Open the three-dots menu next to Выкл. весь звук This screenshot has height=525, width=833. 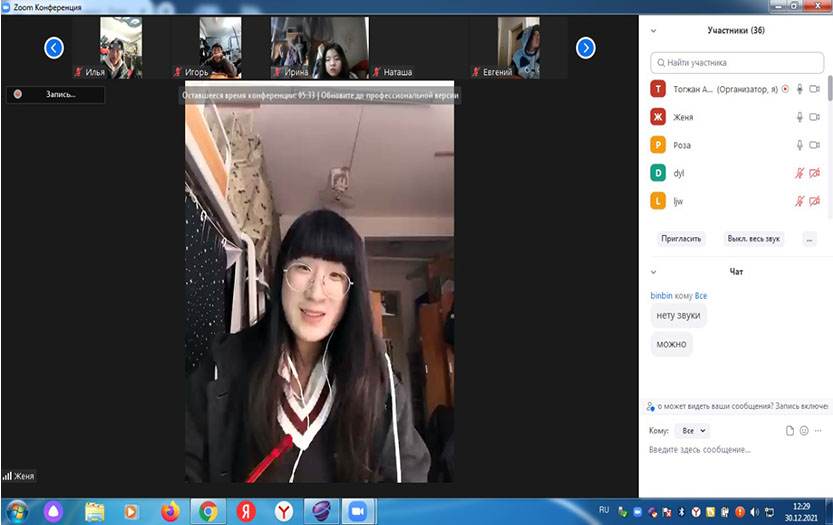pyautogui.click(x=809, y=239)
